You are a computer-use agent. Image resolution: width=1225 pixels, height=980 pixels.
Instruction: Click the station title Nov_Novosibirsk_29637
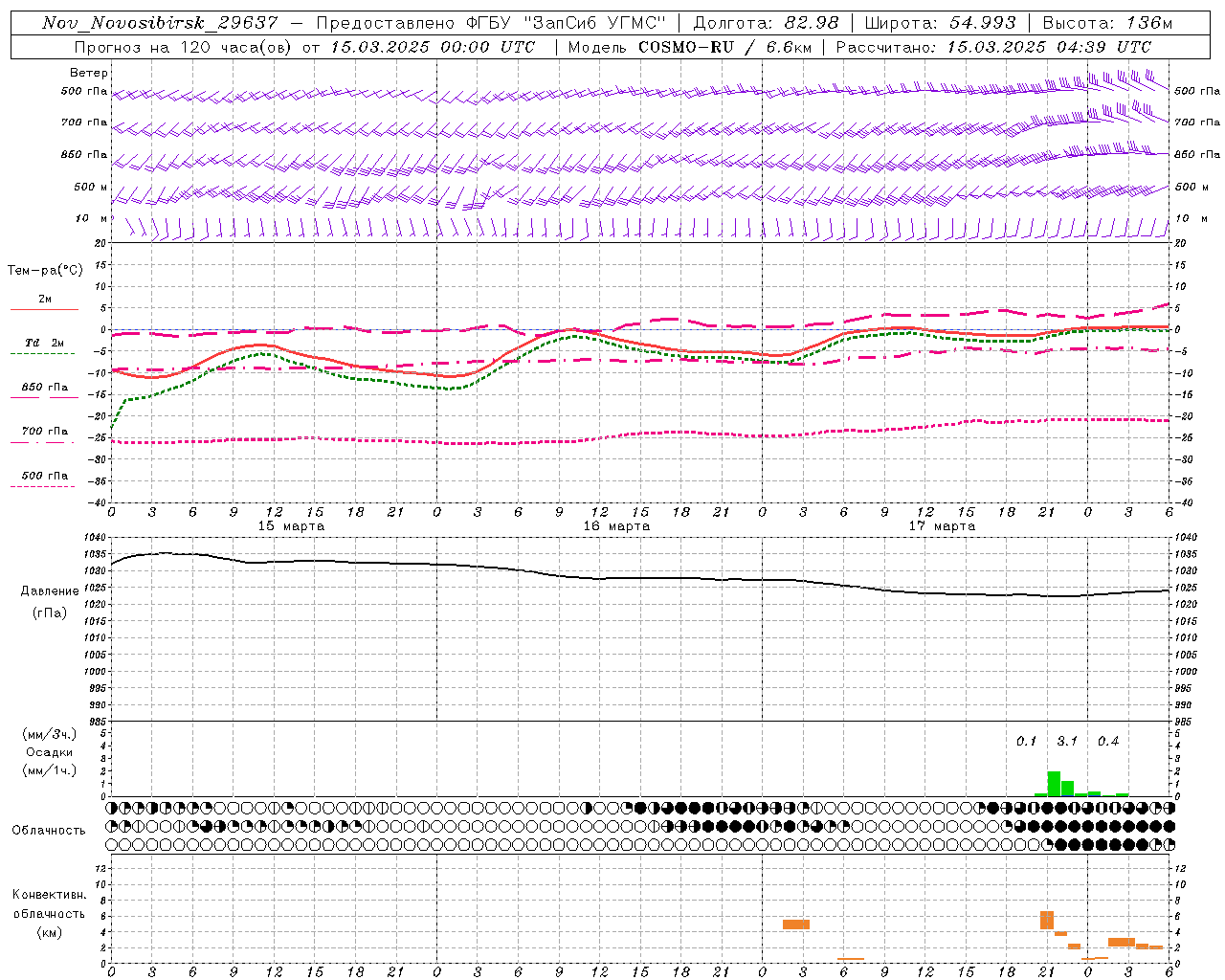(x=160, y=23)
